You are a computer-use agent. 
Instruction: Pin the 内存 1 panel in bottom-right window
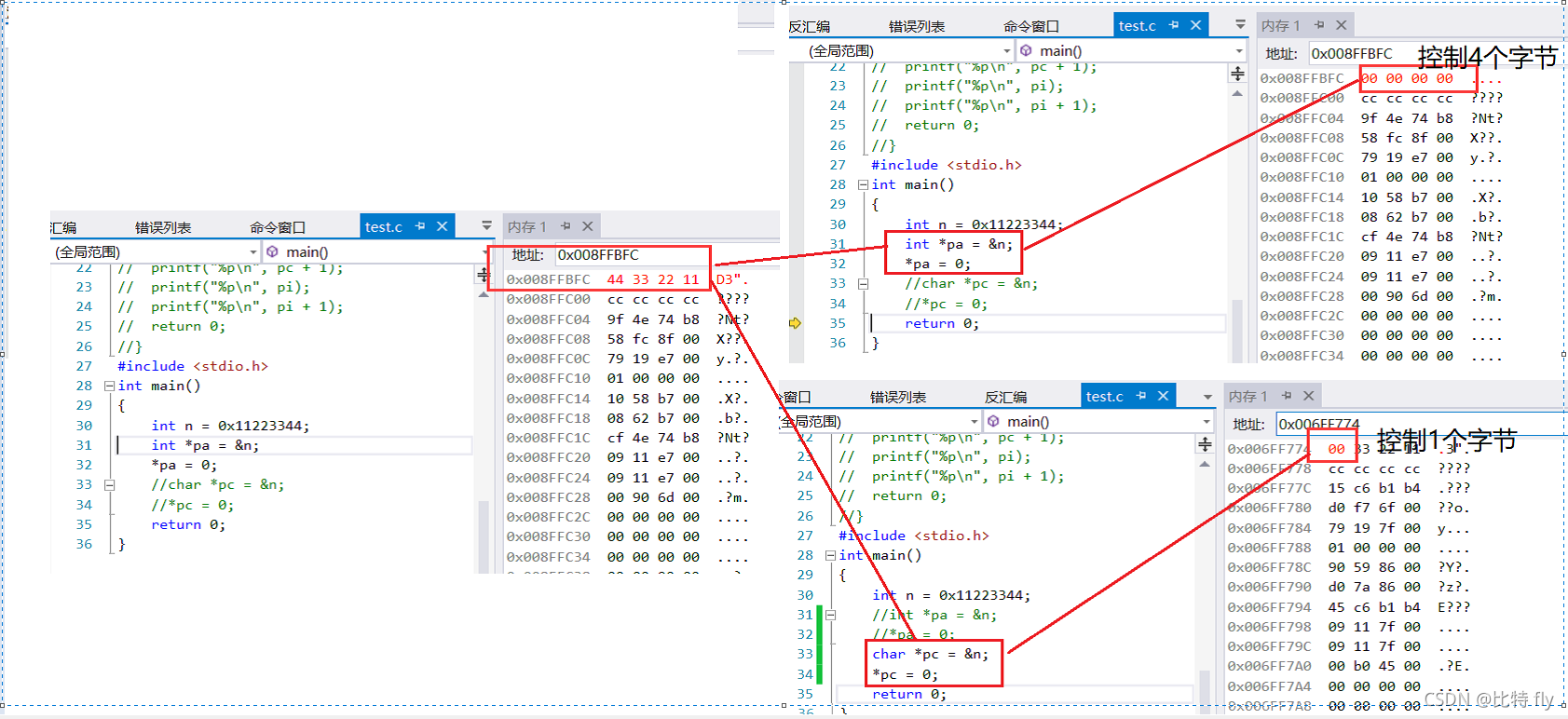tap(1287, 396)
